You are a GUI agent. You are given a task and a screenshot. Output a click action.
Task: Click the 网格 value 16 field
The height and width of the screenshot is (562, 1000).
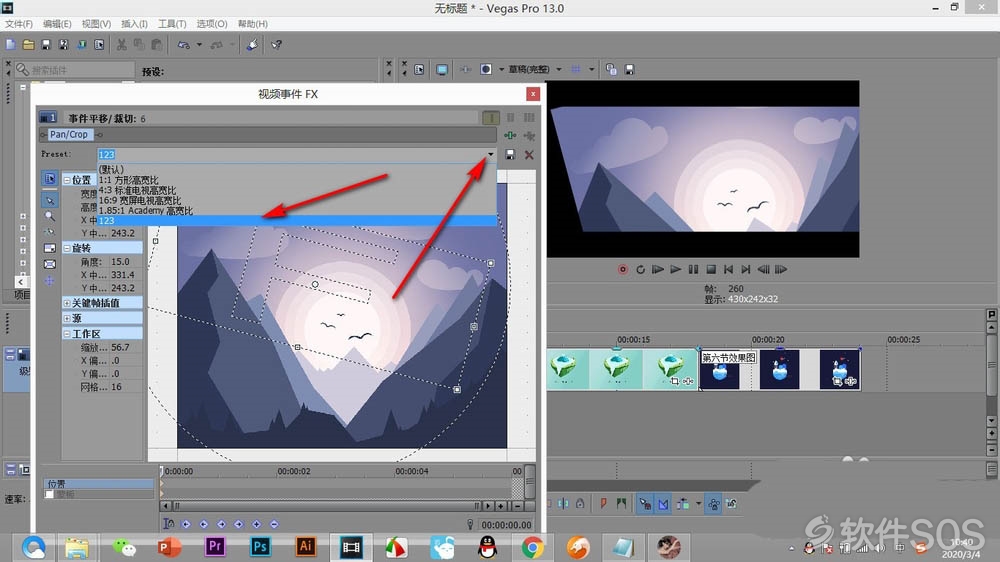[125, 387]
